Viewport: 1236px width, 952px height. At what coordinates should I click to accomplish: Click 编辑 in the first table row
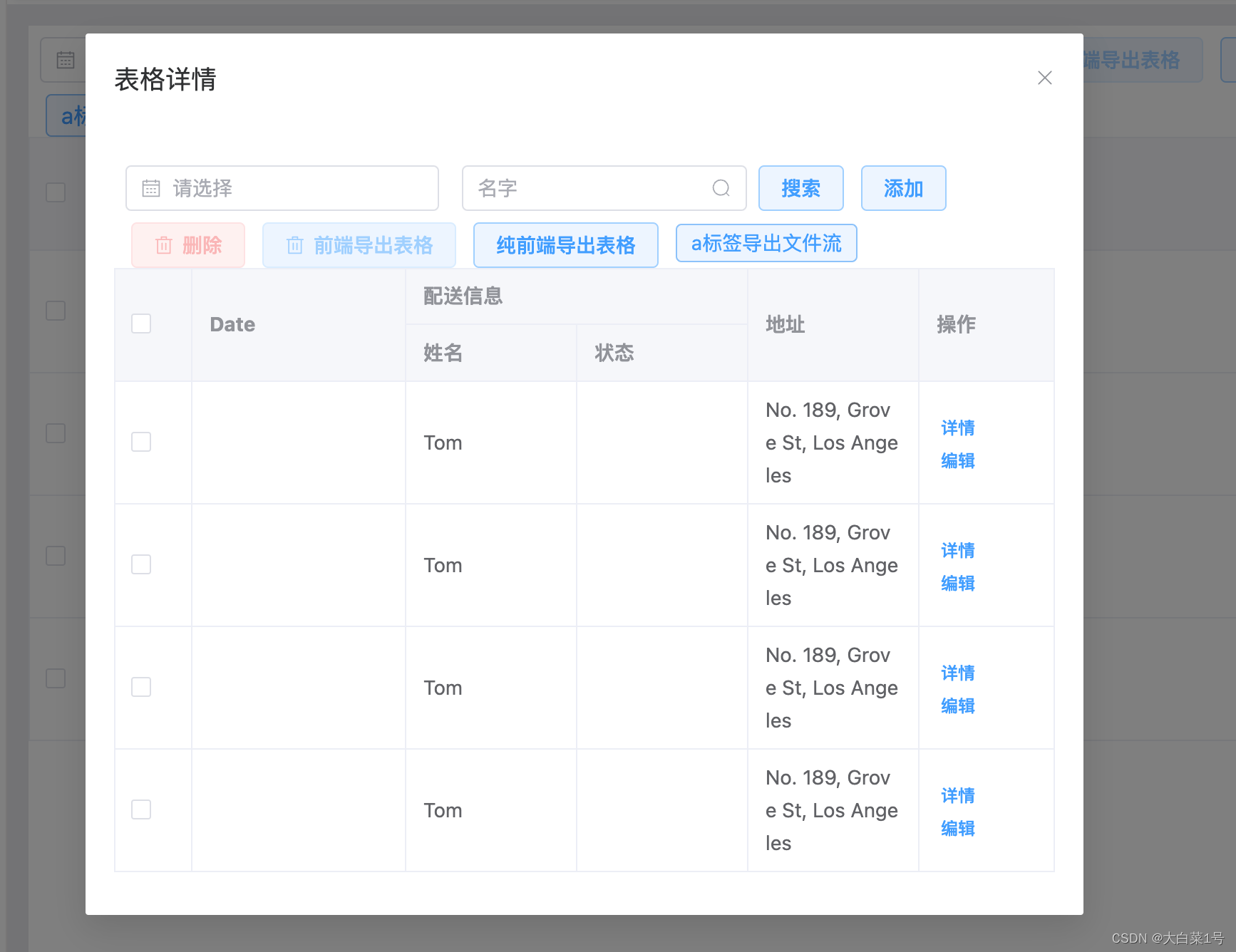(x=958, y=460)
